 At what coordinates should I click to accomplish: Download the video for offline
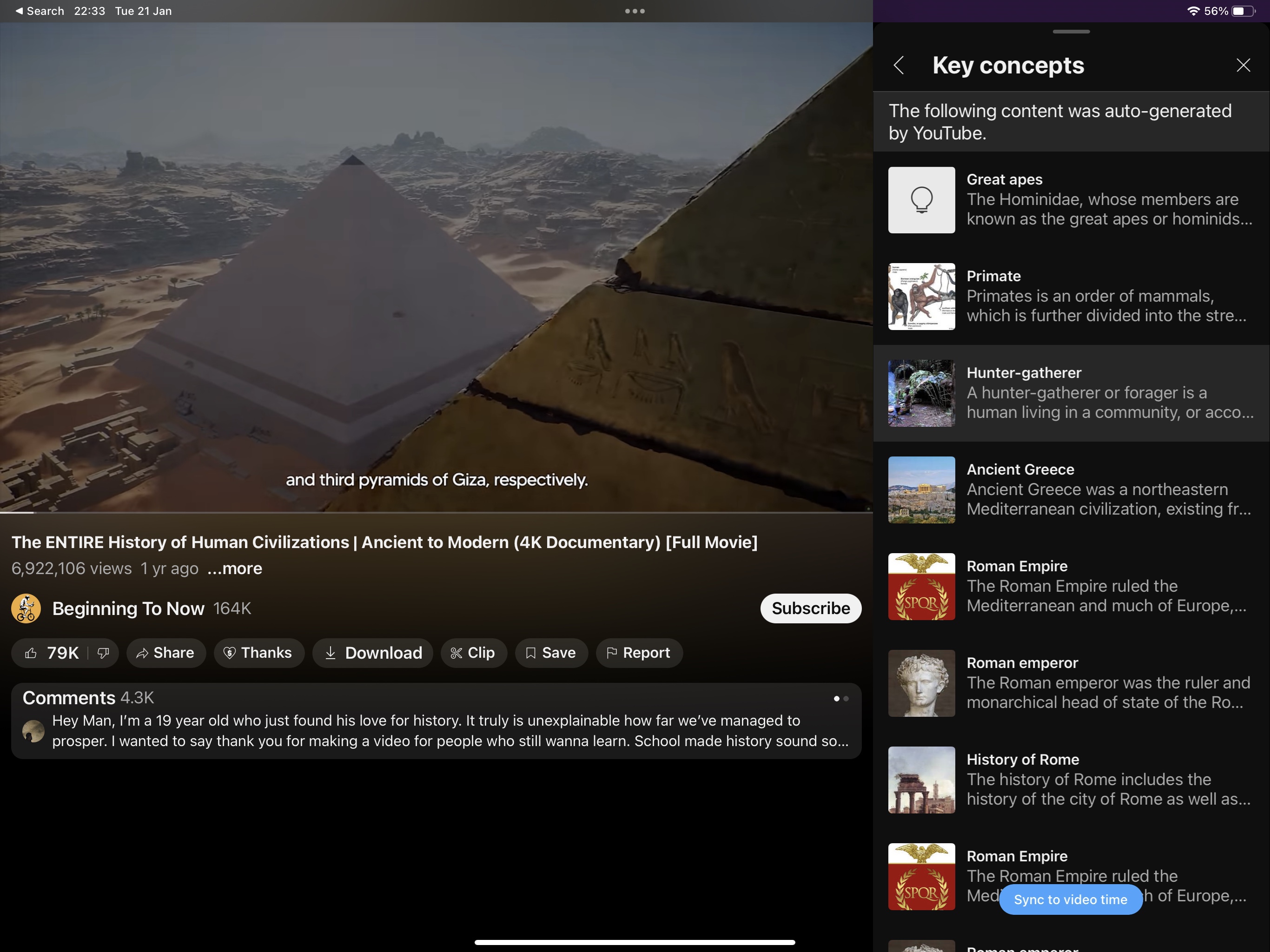click(x=373, y=653)
